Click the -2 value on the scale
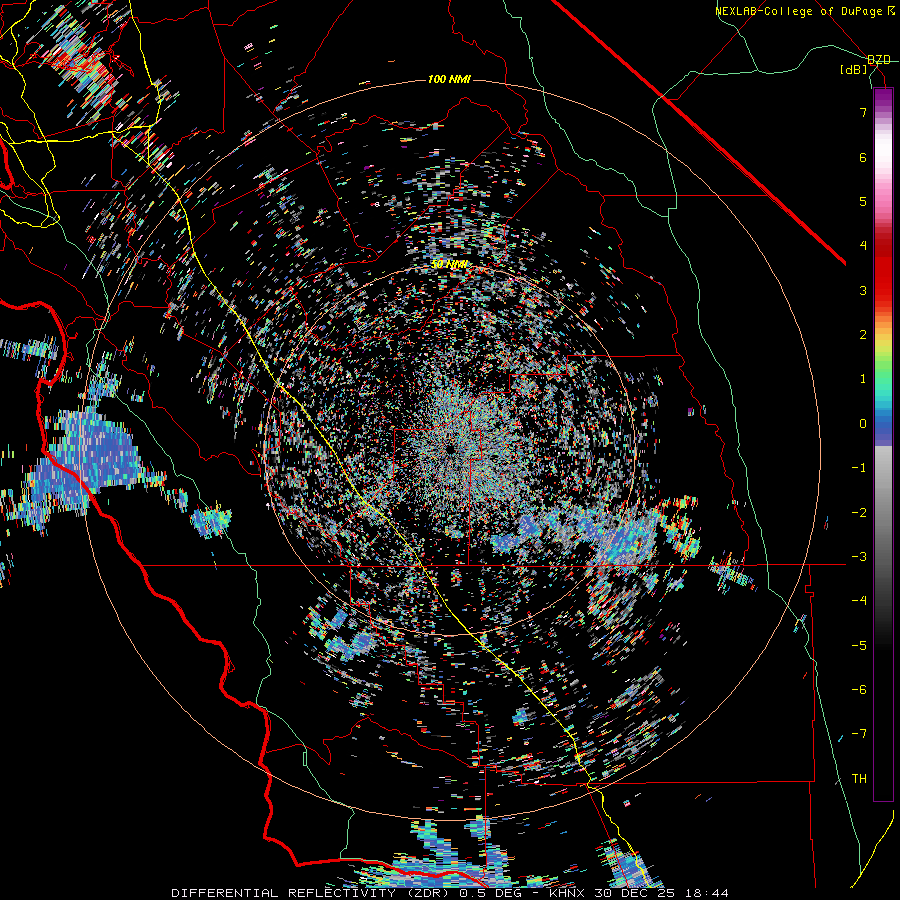The height and width of the screenshot is (900, 900). [859, 512]
